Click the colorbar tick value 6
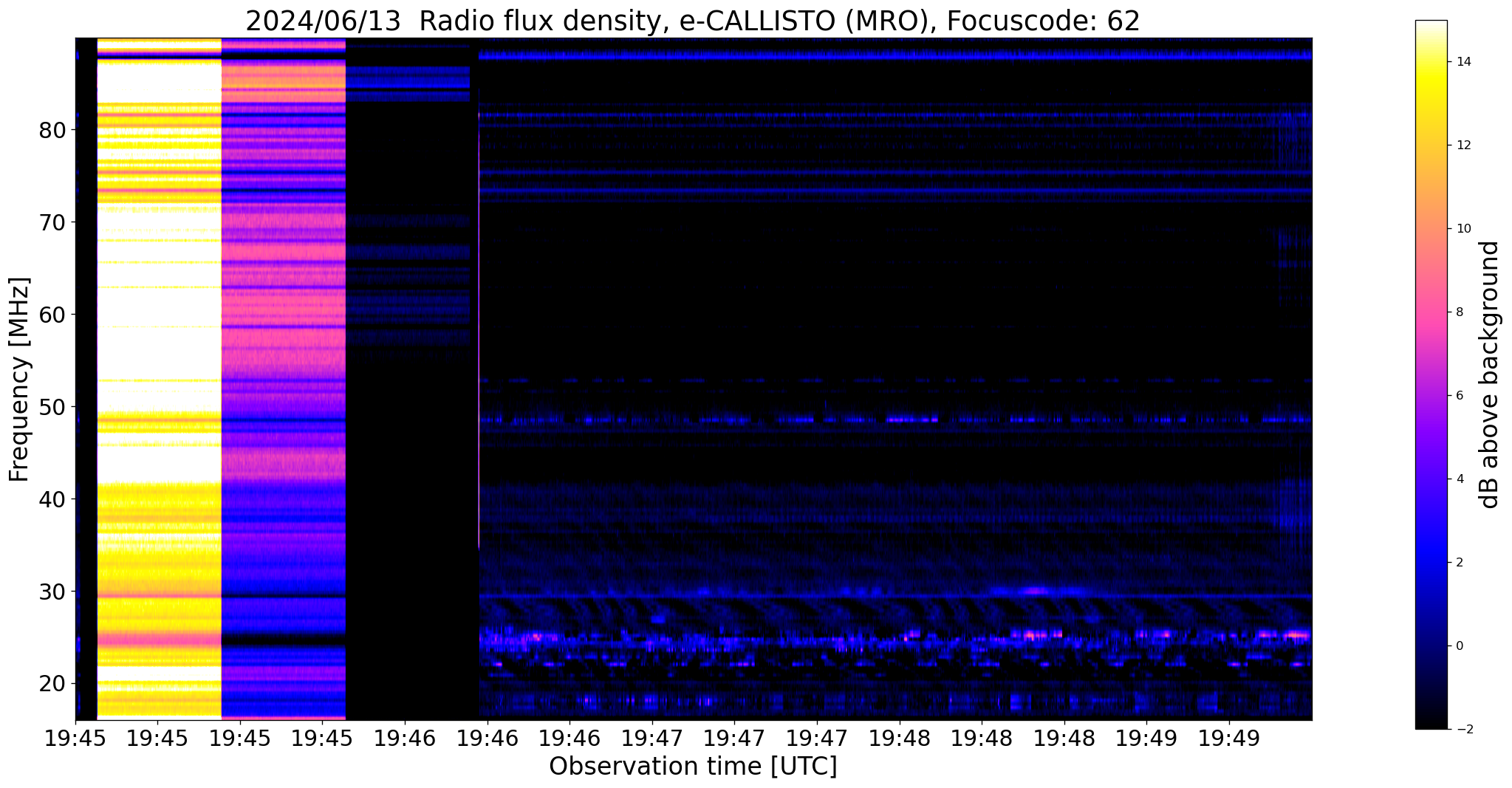Viewport: 1512px width, 788px height. (1459, 396)
